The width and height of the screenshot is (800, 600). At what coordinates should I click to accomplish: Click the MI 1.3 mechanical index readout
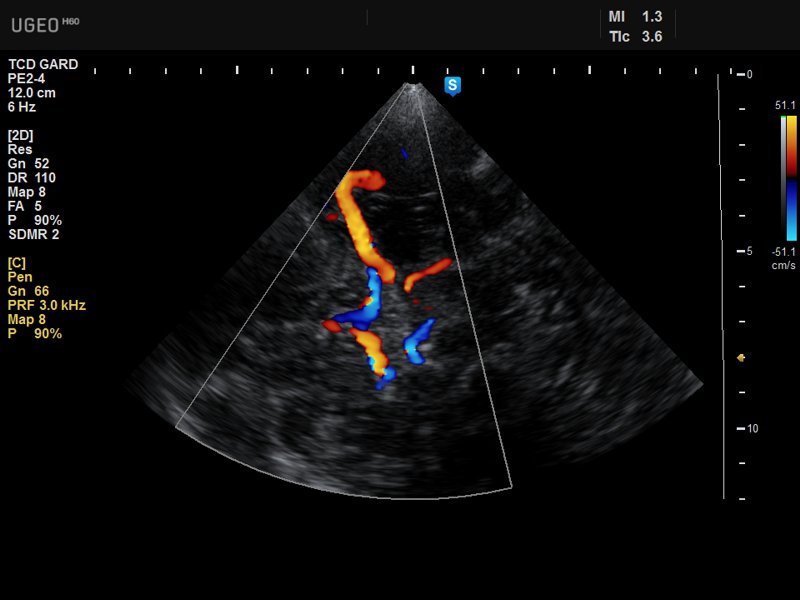point(636,17)
